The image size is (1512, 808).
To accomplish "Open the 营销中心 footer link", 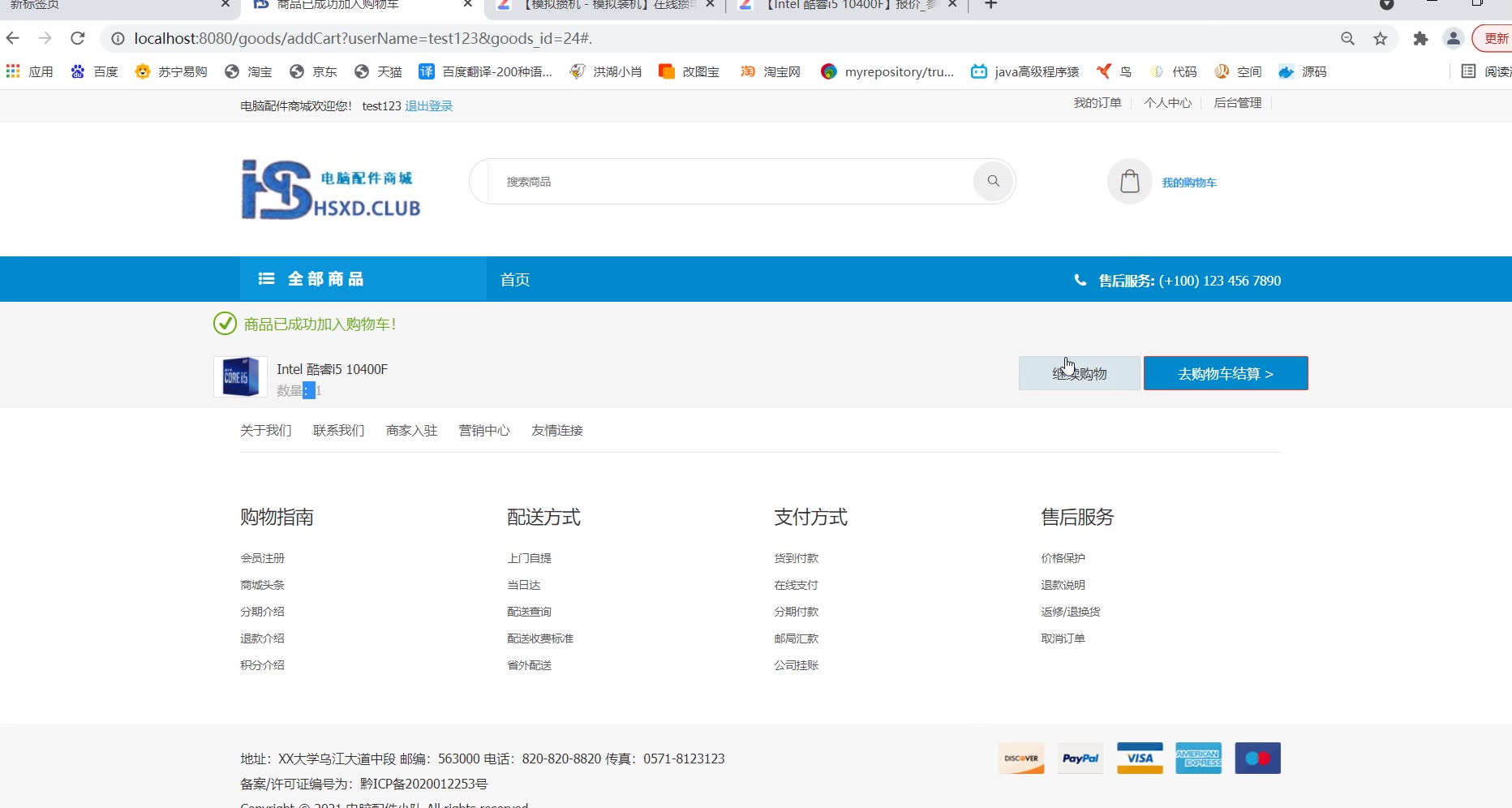I will point(484,431).
